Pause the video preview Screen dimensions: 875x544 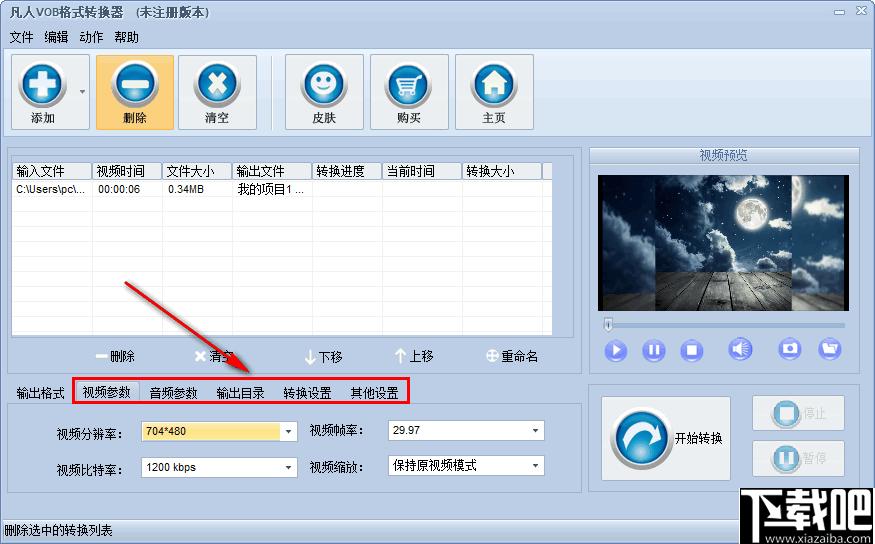tap(653, 350)
